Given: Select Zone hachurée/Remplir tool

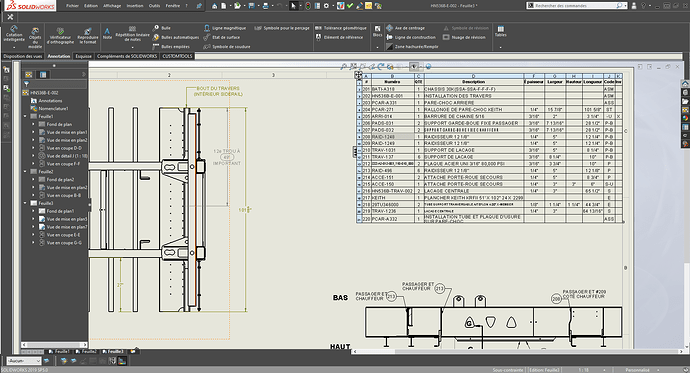Looking at the screenshot, I should [412, 47].
